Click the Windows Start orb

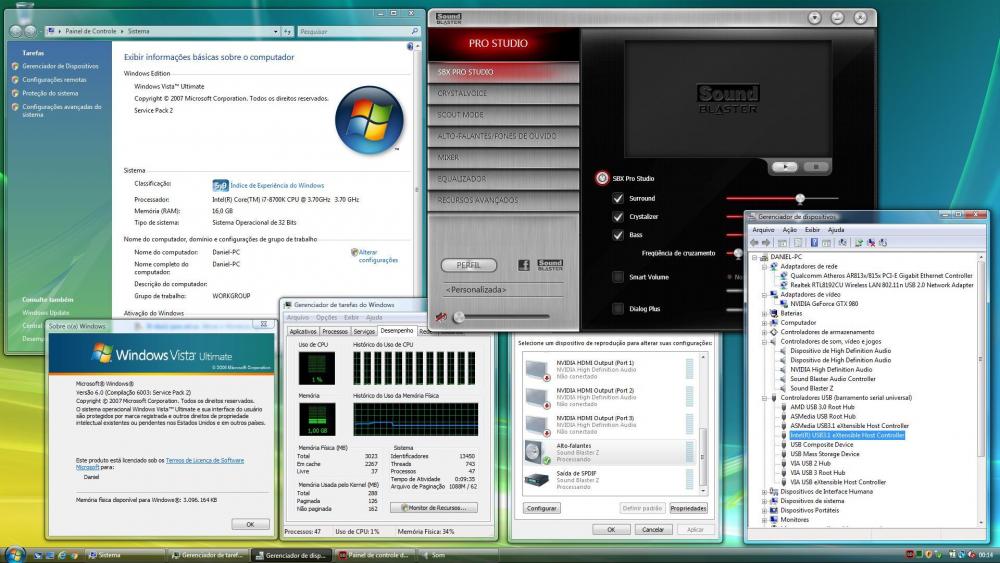tap(14, 553)
